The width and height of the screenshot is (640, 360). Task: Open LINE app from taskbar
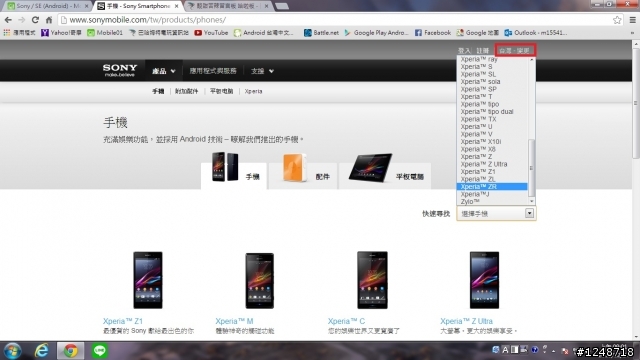(100, 351)
